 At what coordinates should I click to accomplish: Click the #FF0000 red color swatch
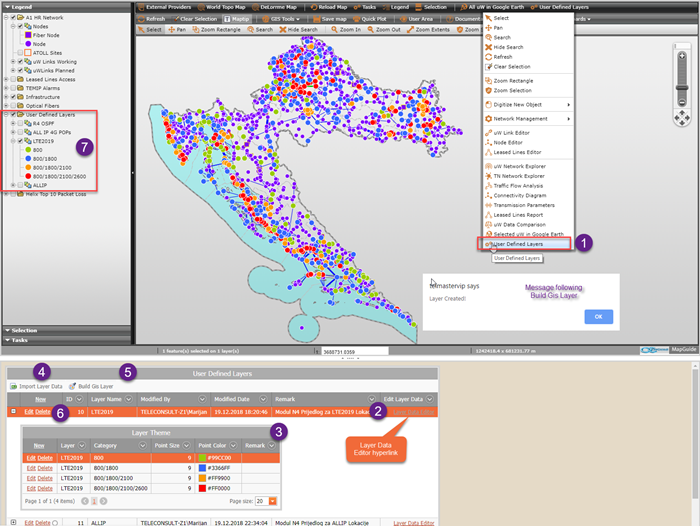click(x=202, y=488)
